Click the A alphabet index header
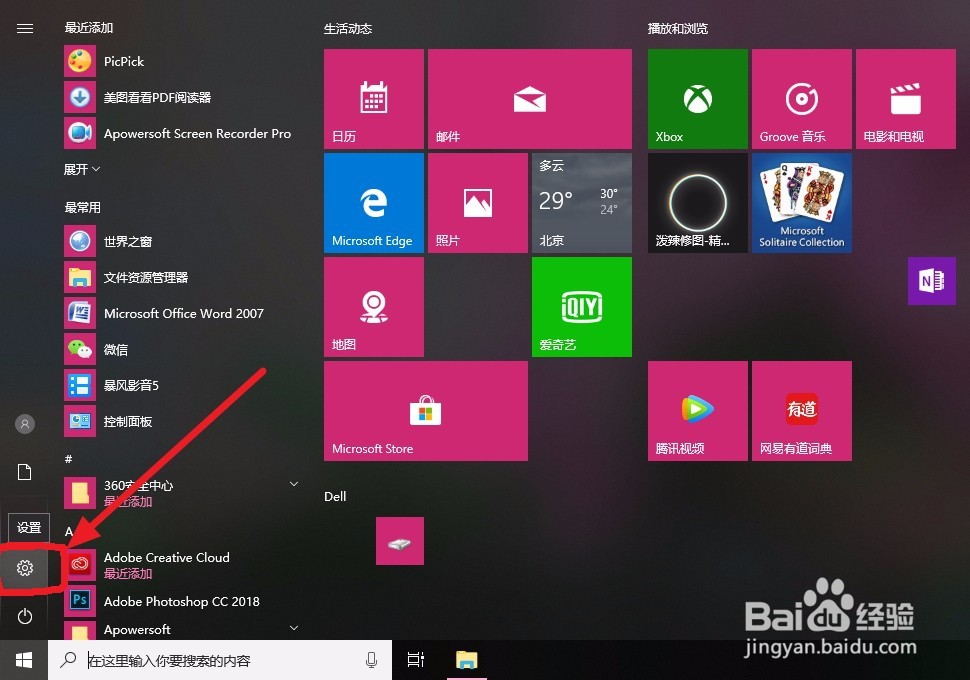Viewport: 970px width, 680px height. [69, 532]
